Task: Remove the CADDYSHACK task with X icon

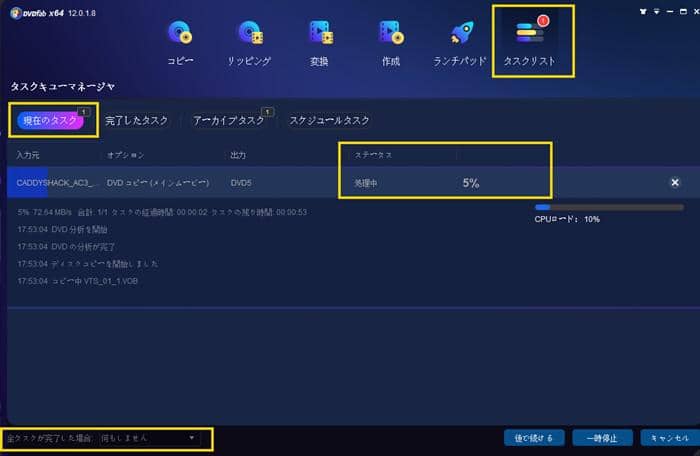Action: [674, 183]
